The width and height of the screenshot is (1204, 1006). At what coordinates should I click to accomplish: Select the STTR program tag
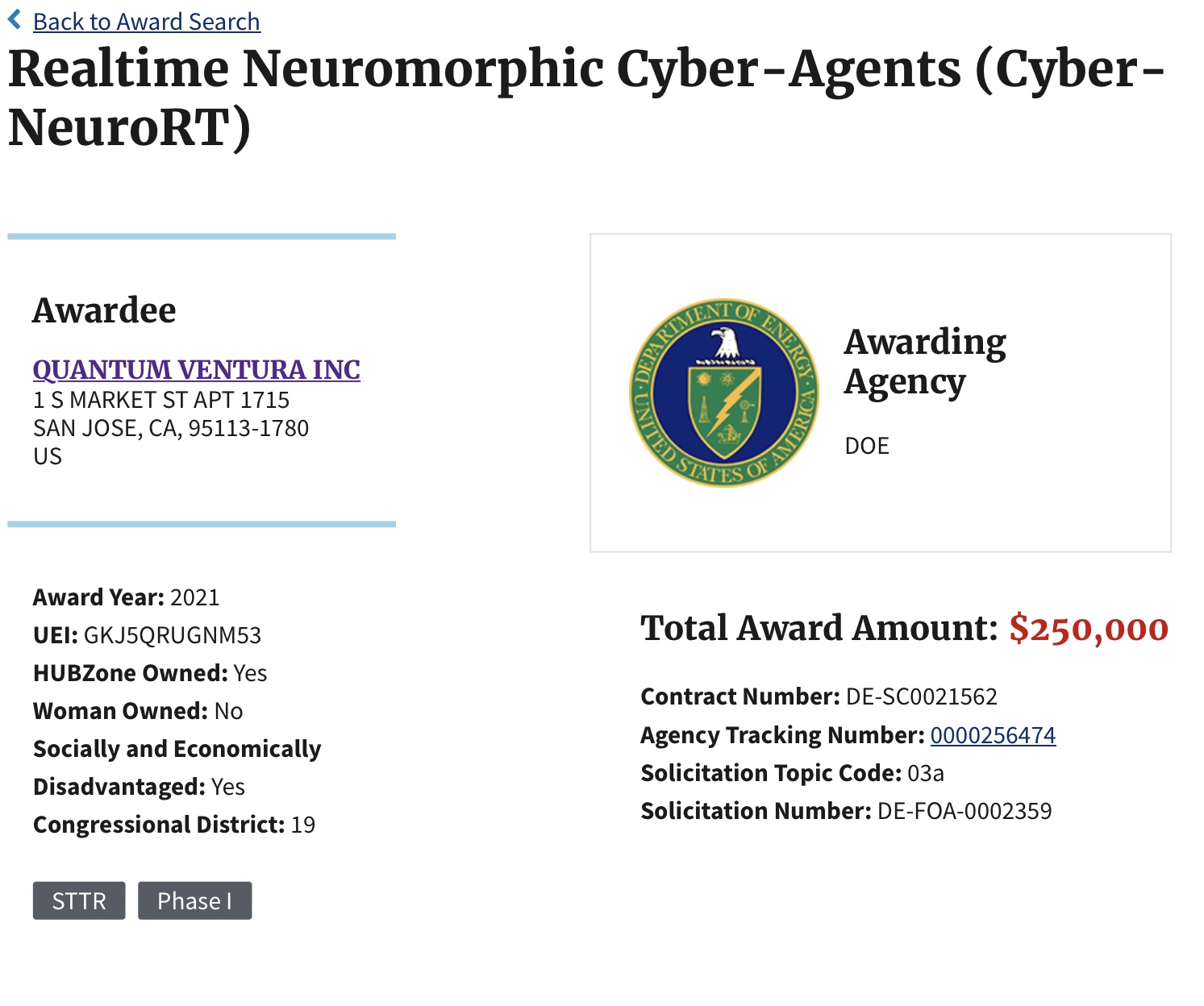tap(79, 900)
